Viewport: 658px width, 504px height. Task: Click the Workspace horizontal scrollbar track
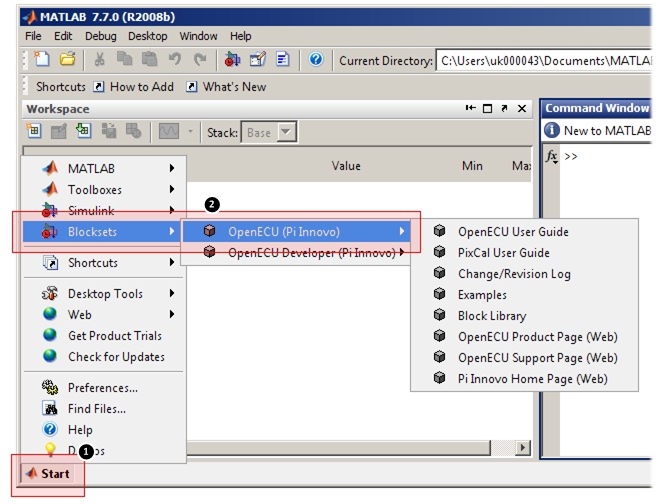pyautogui.click(x=502, y=447)
